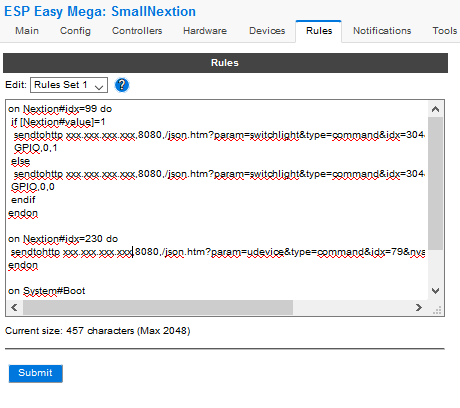Click the first 'endon' line after endif
Image resolution: width=460 pixels, height=408 pixels.
[x=23, y=213]
